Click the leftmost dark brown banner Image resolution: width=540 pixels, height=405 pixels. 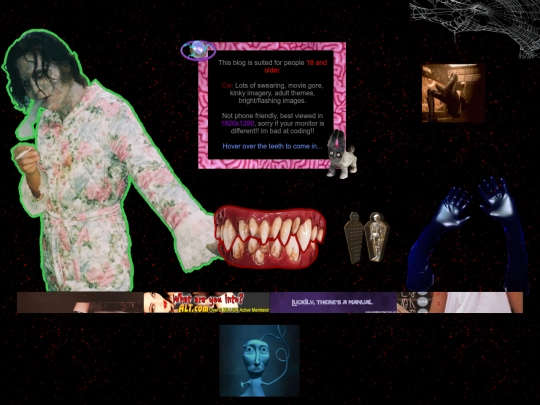[80, 302]
